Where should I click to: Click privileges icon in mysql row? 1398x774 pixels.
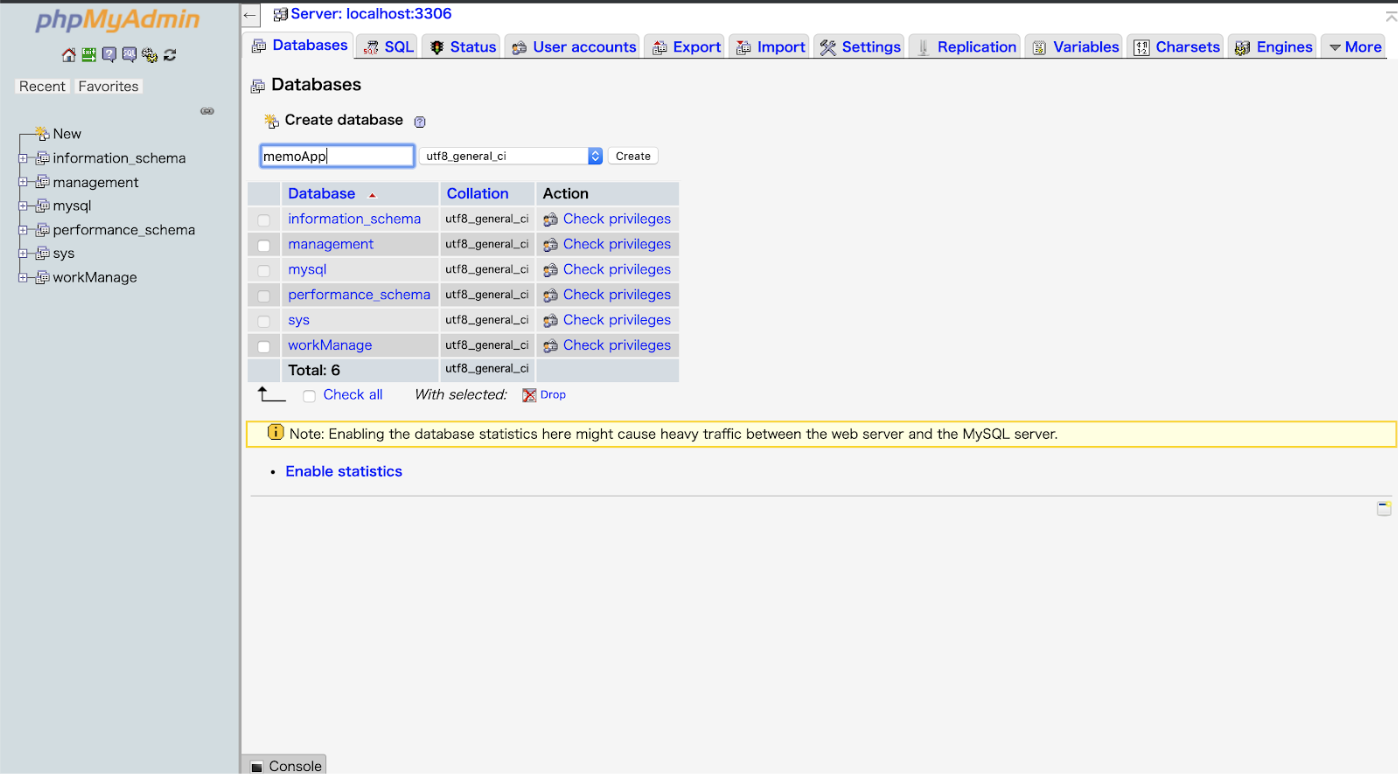pos(550,270)
